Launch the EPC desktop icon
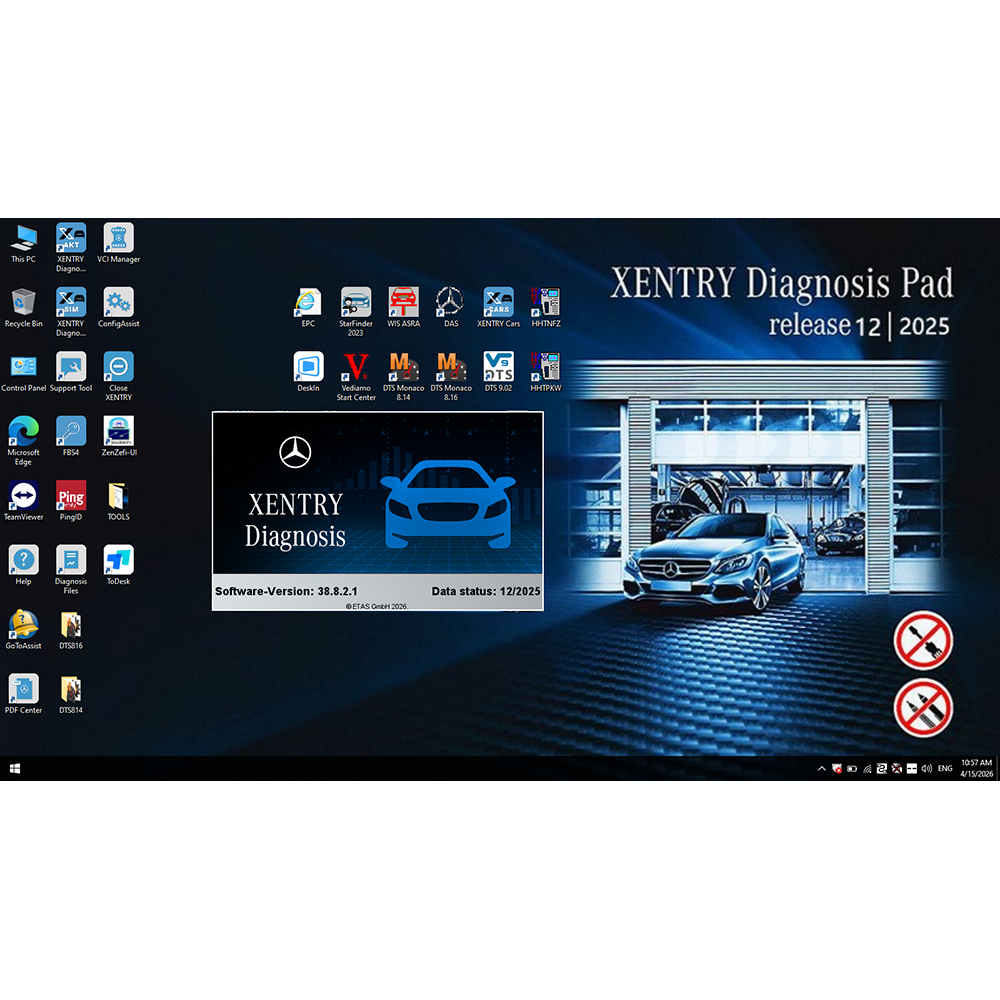The image size is (1000, 1000). [x=308, y=302]
